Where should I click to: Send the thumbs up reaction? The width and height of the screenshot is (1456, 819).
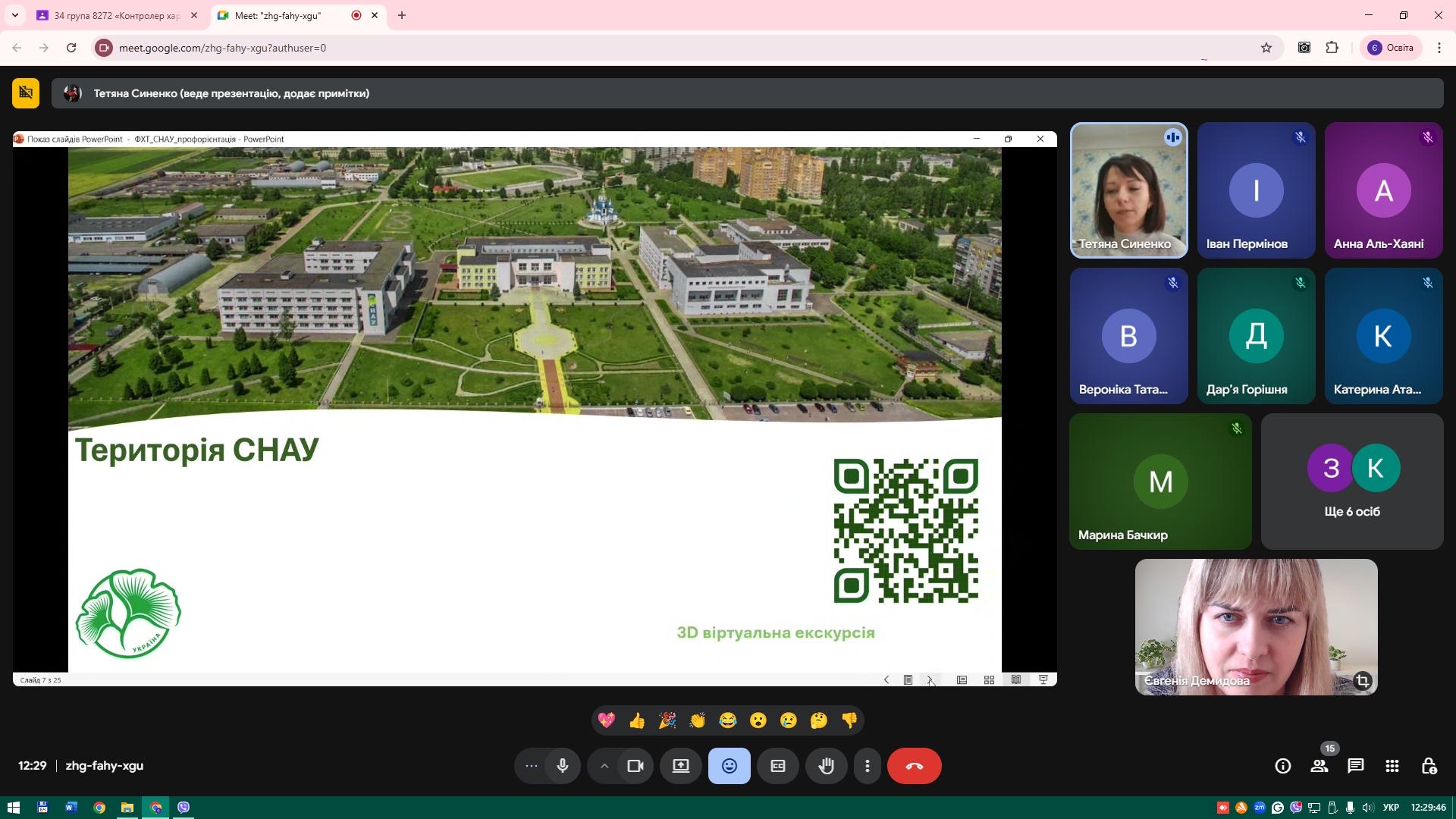(x=637, y=720)
